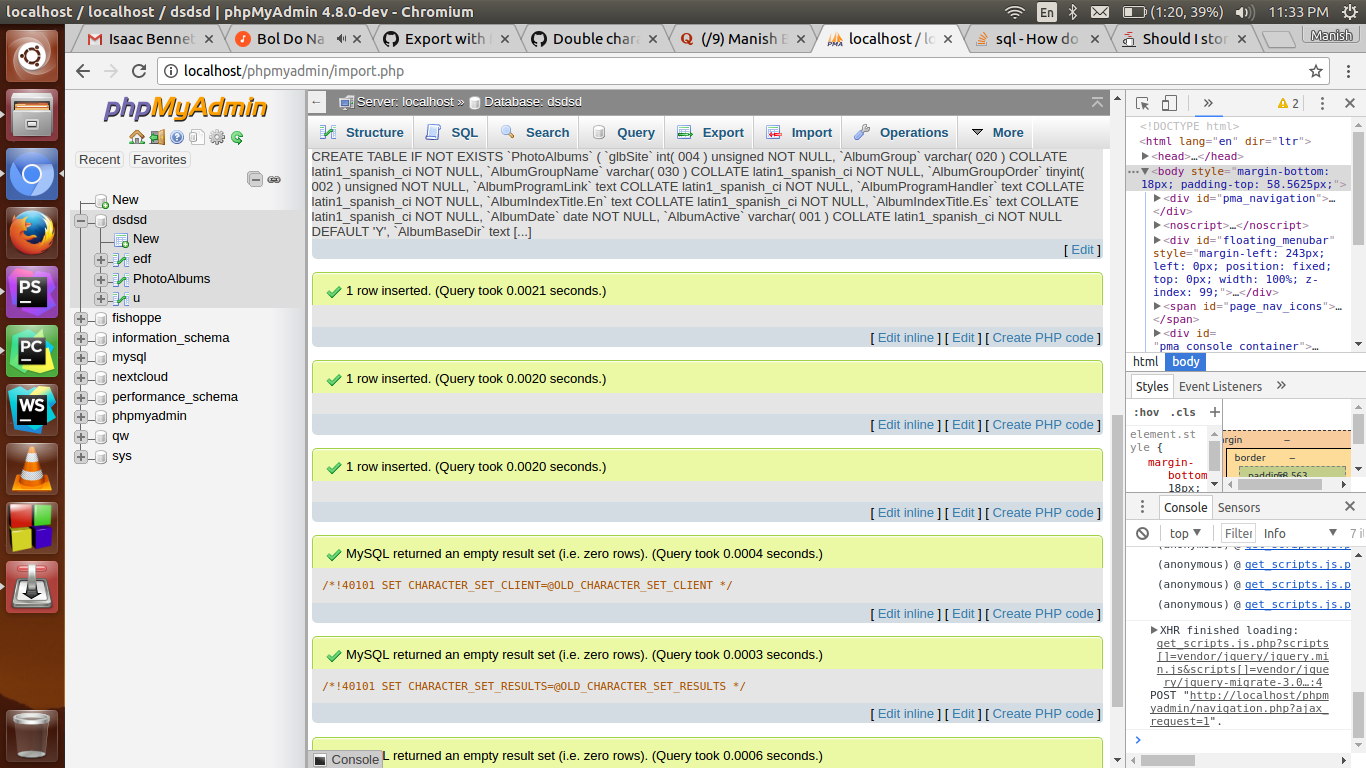Toggle device toolbar icon in DevTools

[1169, 103]
